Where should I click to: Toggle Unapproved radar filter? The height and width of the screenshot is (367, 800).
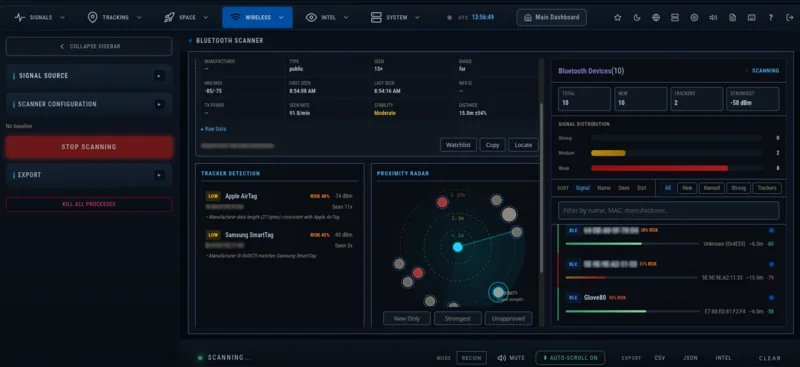(508, 319)
